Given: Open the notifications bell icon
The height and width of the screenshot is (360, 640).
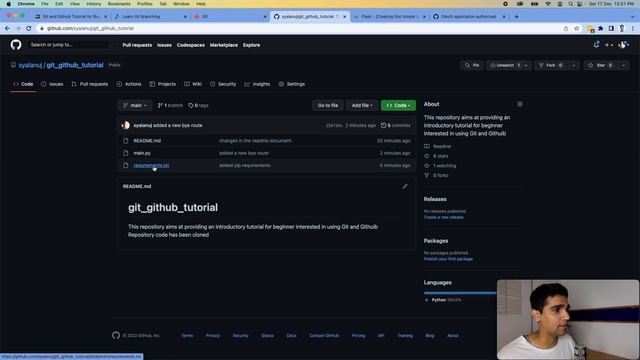Looking at the screenshot, I should 596,44.
